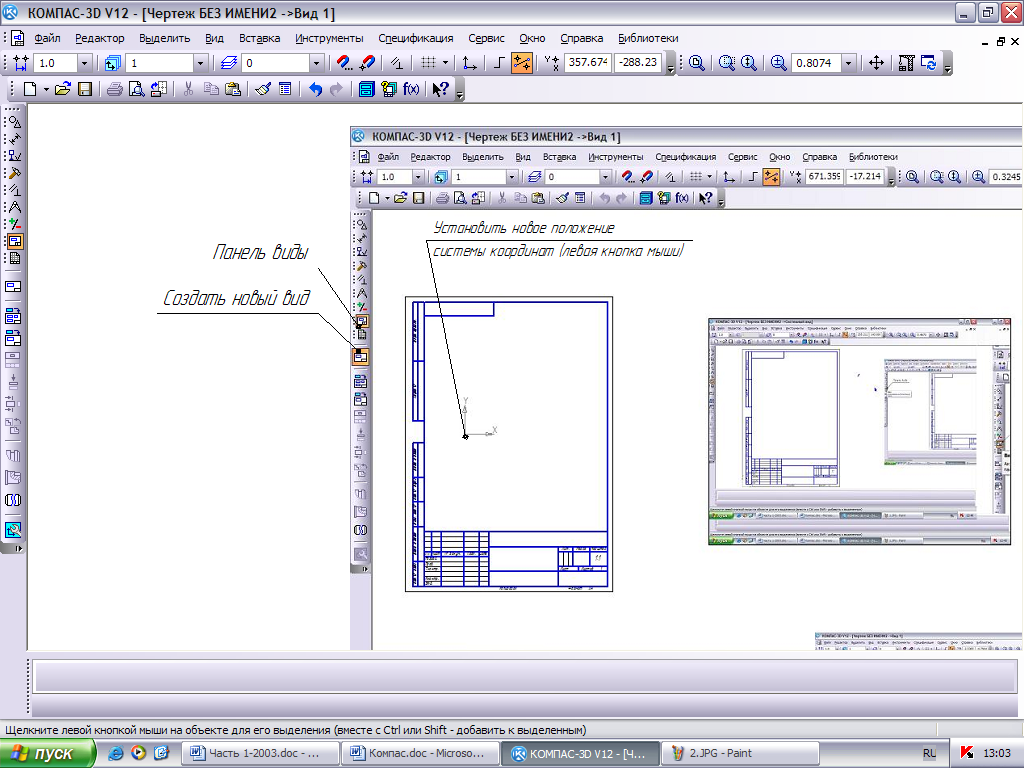Click the embedded small KOMPAS screenshot thumbnail
The height and width of the screenshot is (768, 1024).
[x=859, y=431]
